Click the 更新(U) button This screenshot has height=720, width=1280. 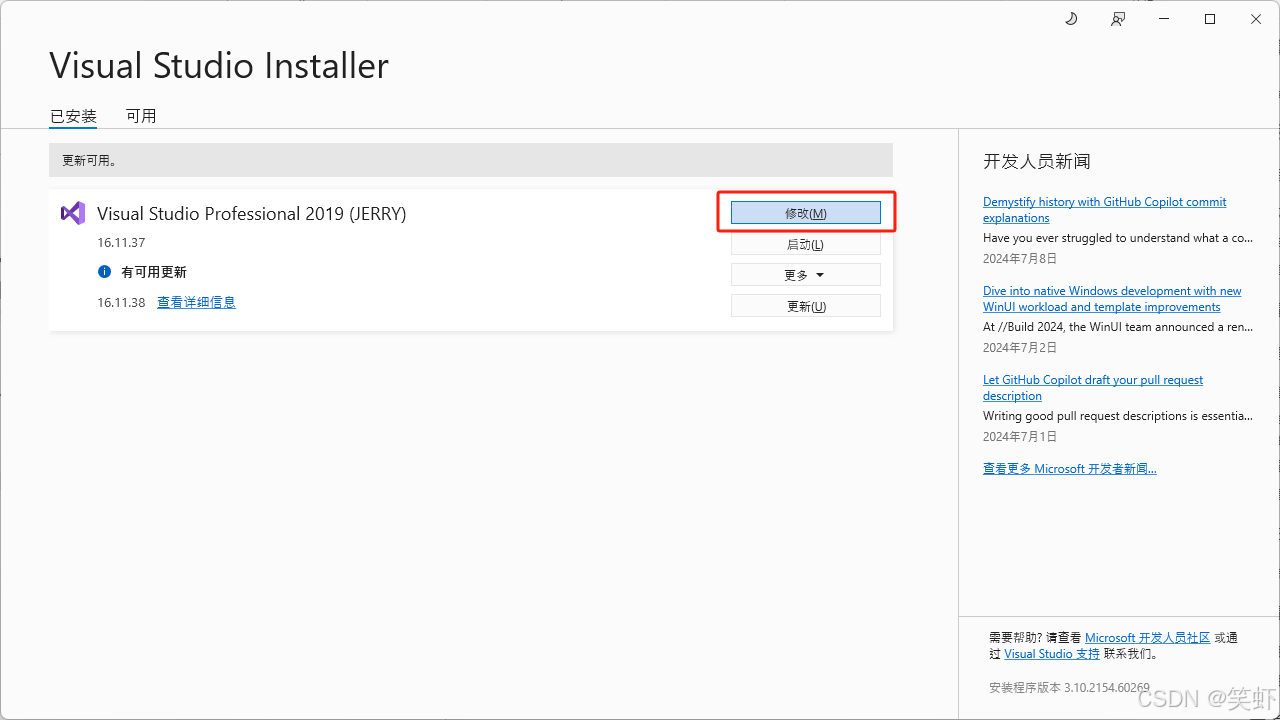click(x=806, y=306)
